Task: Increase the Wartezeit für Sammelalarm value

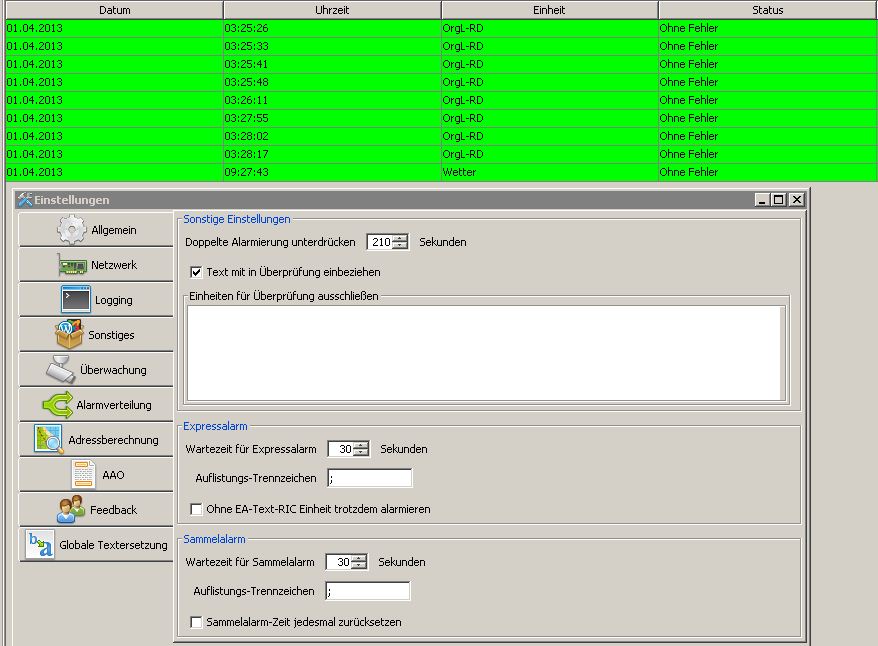Action: click(359, 558)
